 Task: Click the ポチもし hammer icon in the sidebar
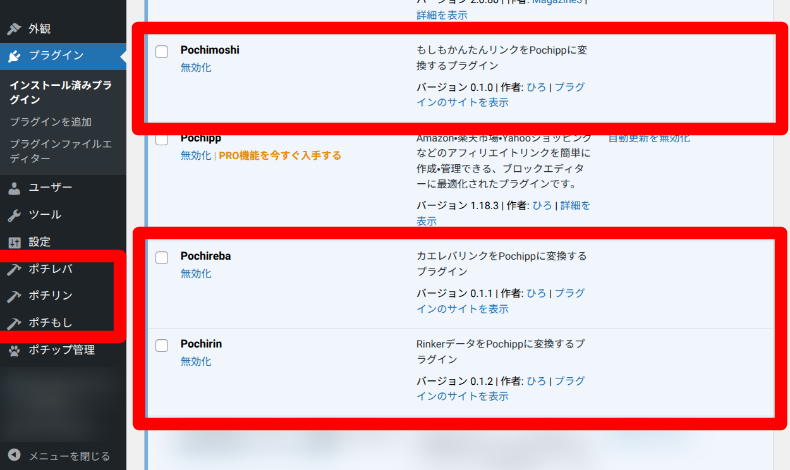(14, 323)
